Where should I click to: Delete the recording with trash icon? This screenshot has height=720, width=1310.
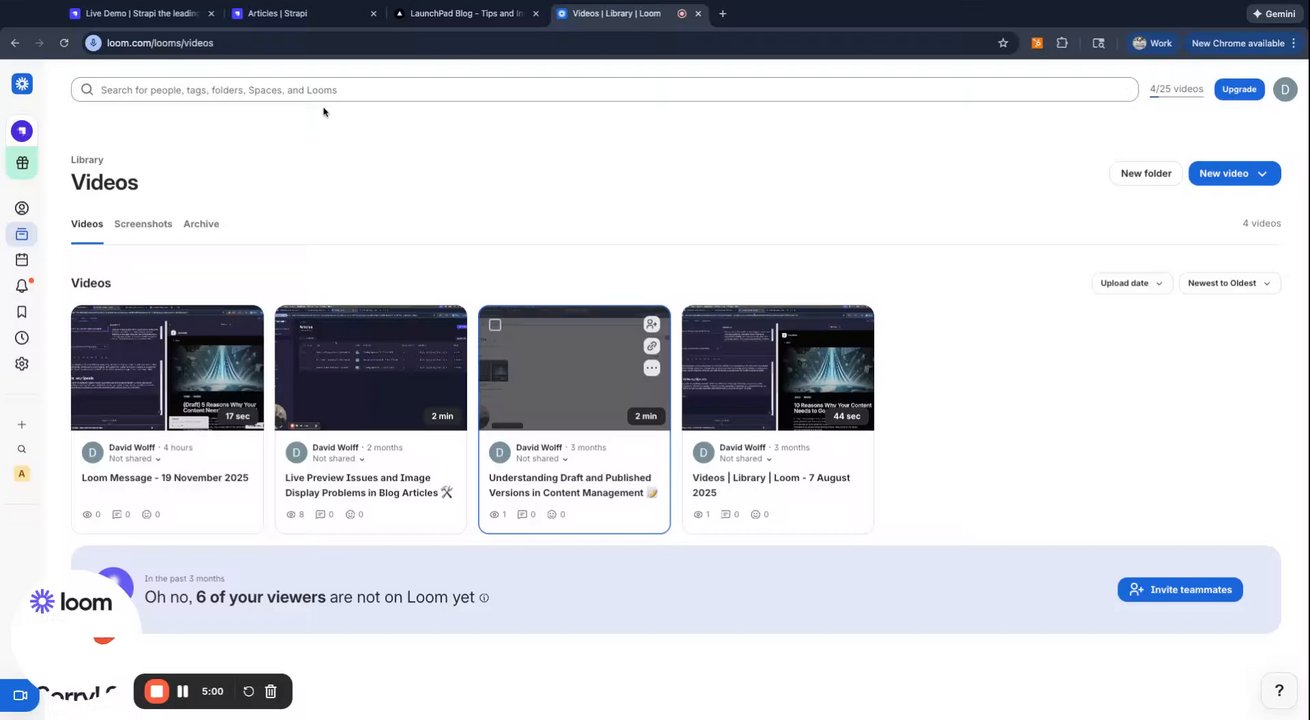point(271,691)
